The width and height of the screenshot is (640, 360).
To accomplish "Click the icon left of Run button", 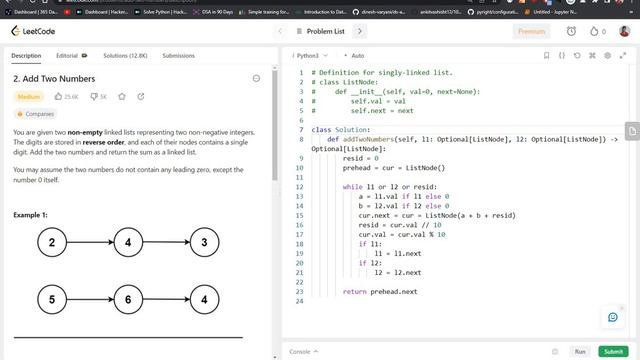I will coord(555,351).
